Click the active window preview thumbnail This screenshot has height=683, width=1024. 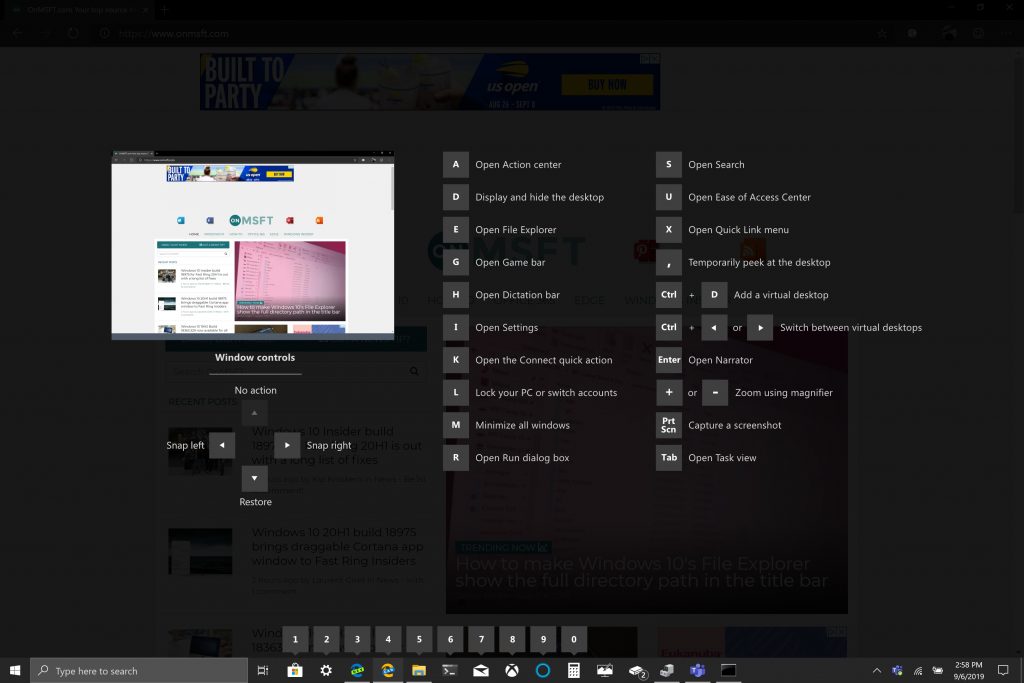tap(253, 245)
